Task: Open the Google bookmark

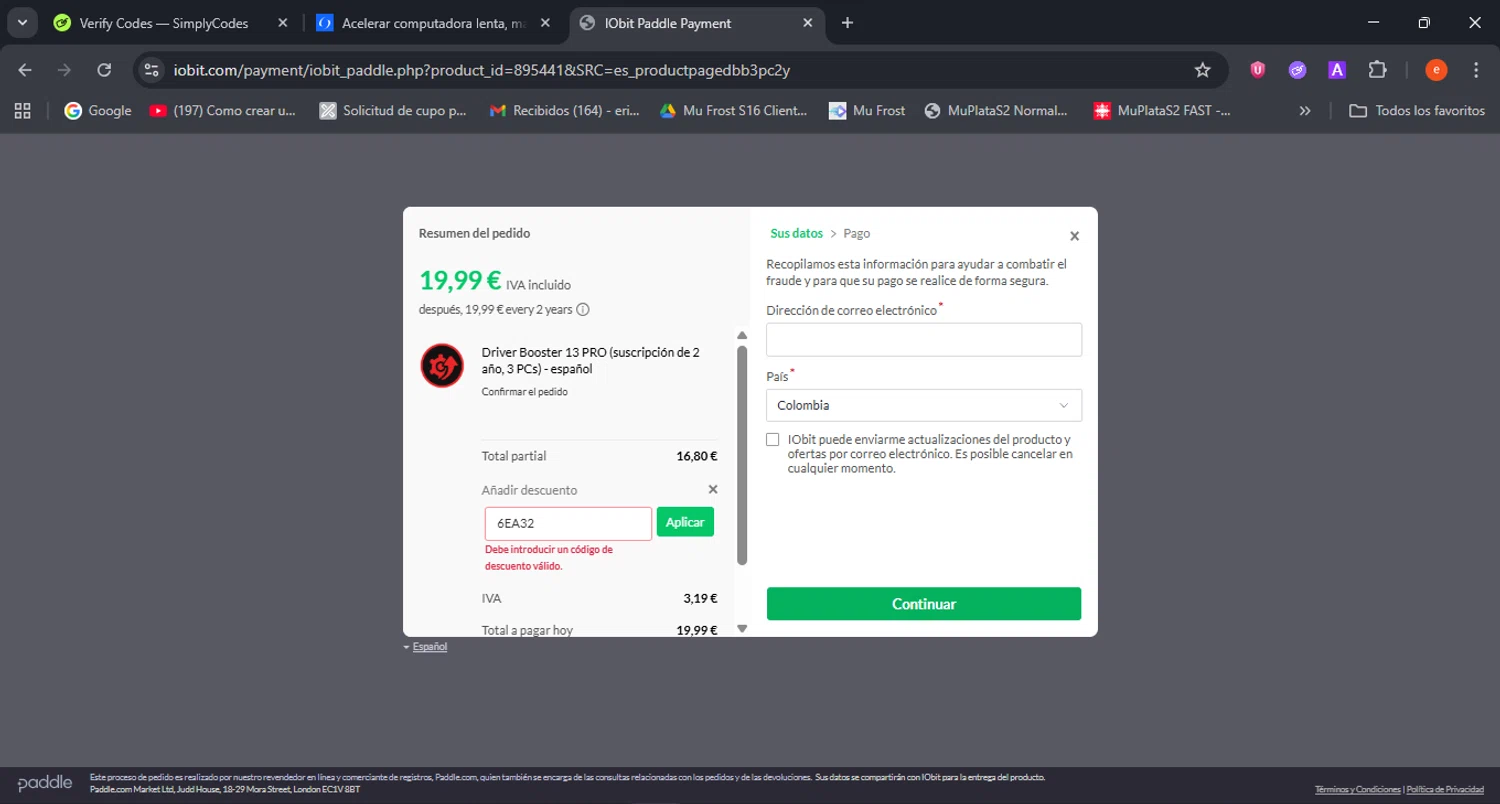Action: (x=98, y=111)
